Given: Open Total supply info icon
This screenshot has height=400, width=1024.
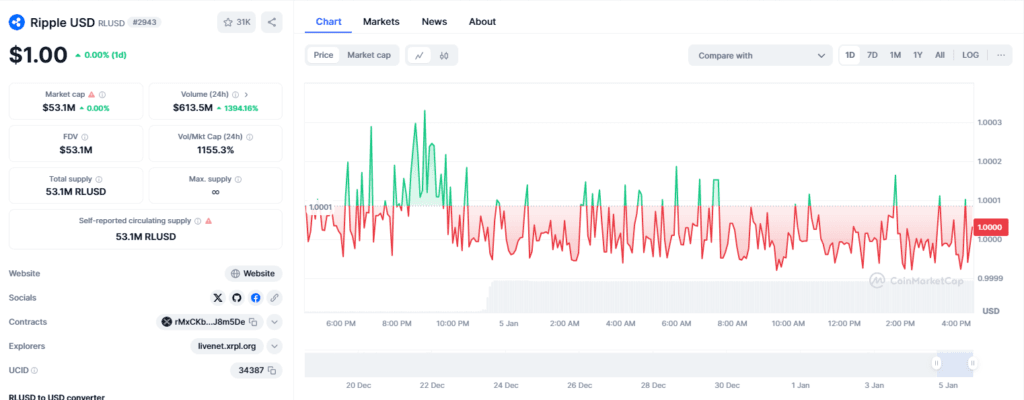Looking at the screenshot, I should pos(99,179).
